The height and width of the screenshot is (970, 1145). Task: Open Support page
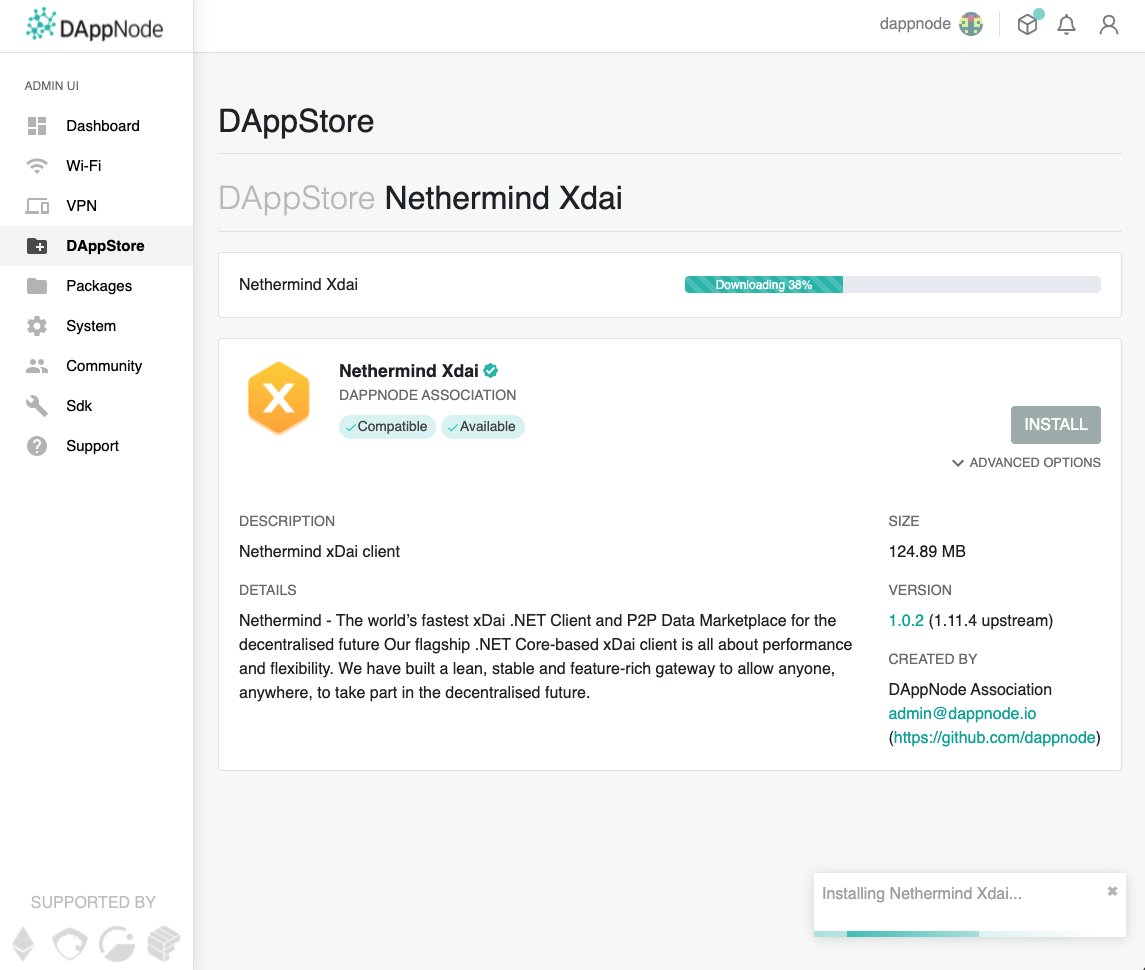pos(96,446)
